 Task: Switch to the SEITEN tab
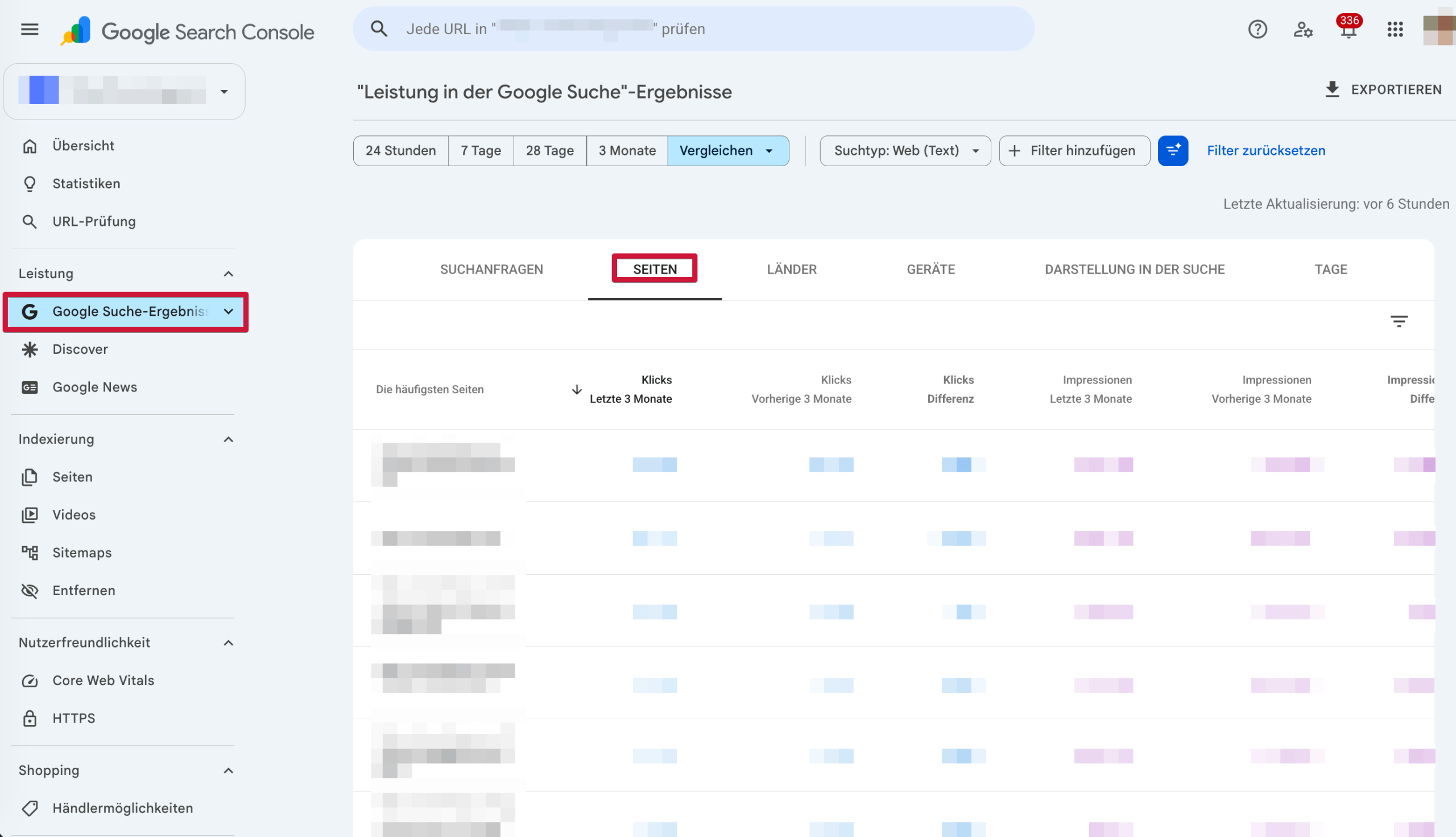coord(655,269)
